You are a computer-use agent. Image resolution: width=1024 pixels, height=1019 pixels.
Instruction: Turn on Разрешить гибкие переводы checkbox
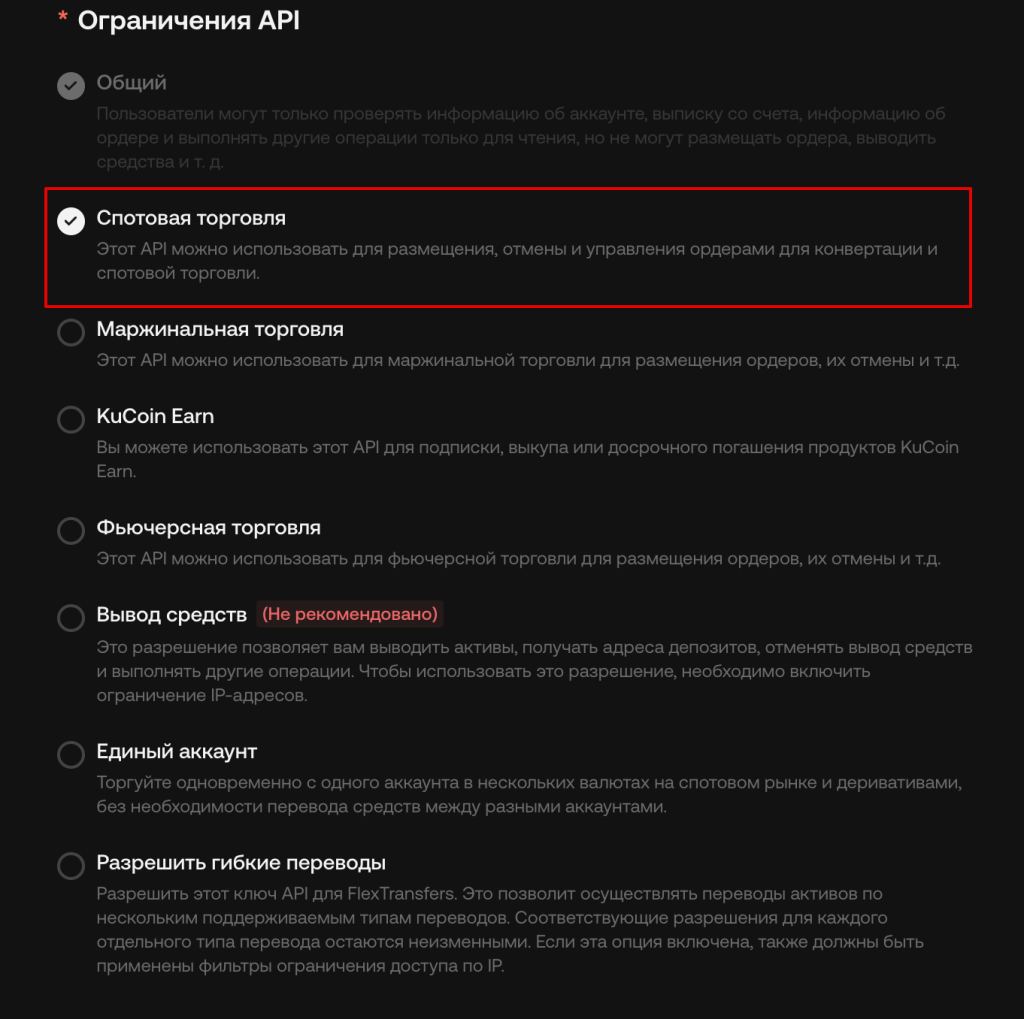coord(71,866)
